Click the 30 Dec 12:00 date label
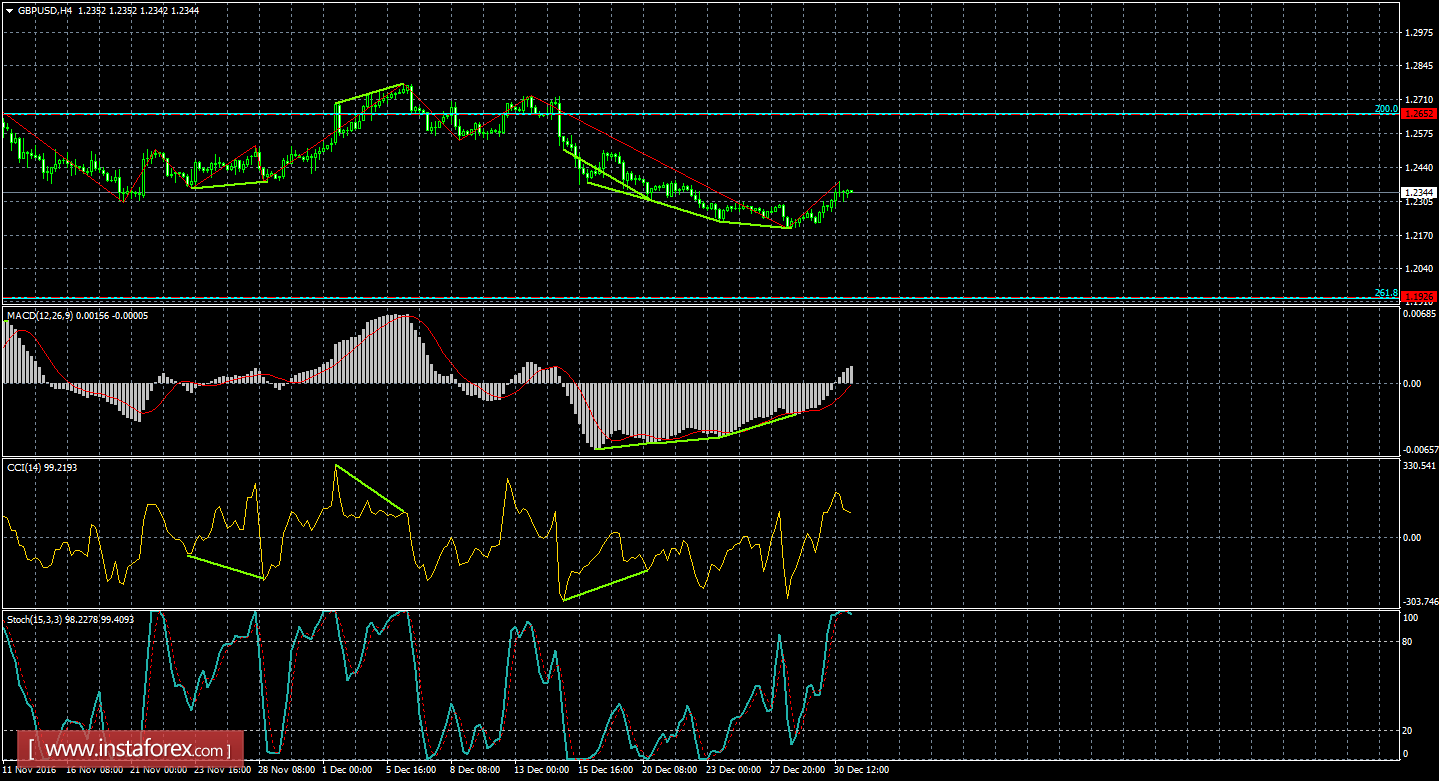 tap(860, 770)
